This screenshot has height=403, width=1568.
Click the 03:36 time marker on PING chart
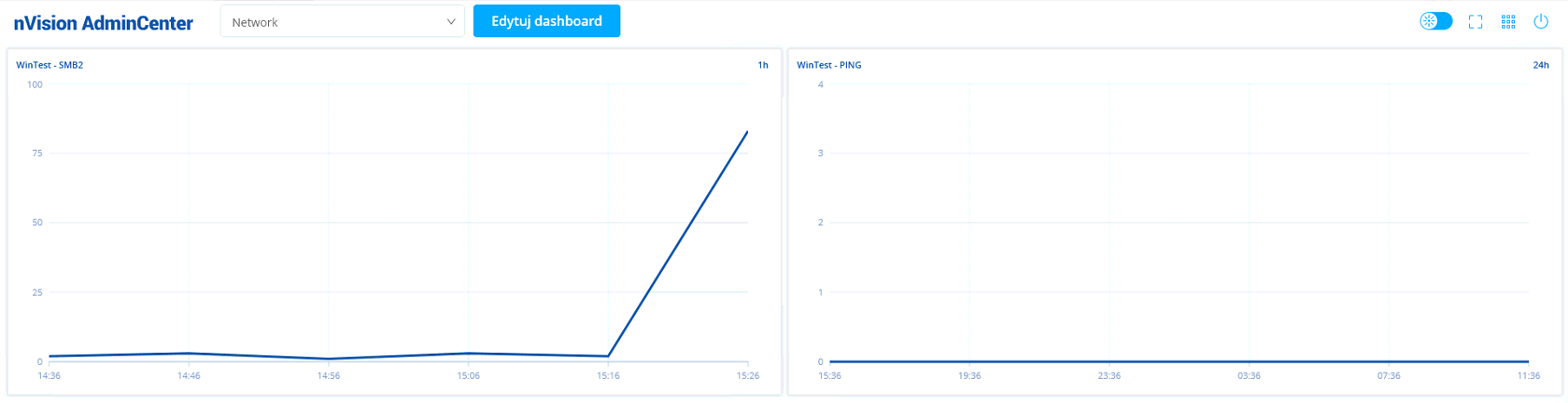pyautogui.click(x=1249, y=376)
